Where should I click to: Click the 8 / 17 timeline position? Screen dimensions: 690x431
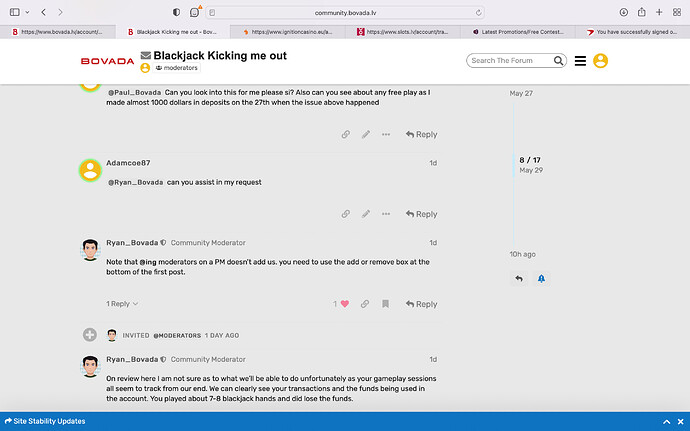pos(530,160)
